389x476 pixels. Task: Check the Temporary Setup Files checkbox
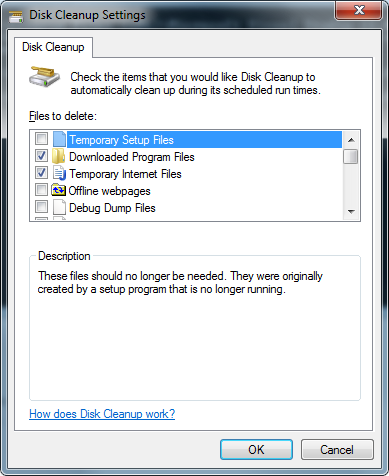point(42,138)
